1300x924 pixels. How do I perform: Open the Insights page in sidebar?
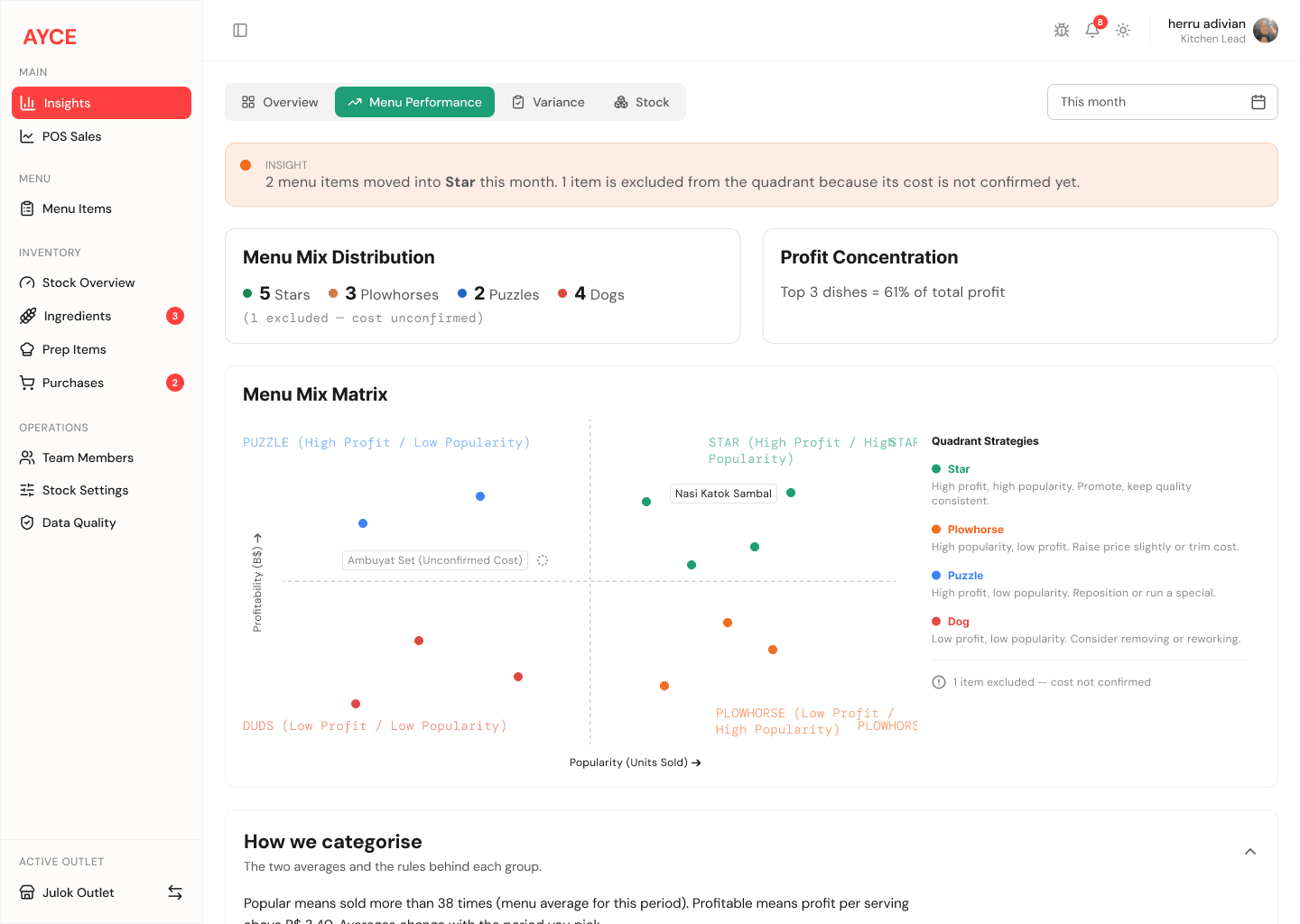coord(101,103)
